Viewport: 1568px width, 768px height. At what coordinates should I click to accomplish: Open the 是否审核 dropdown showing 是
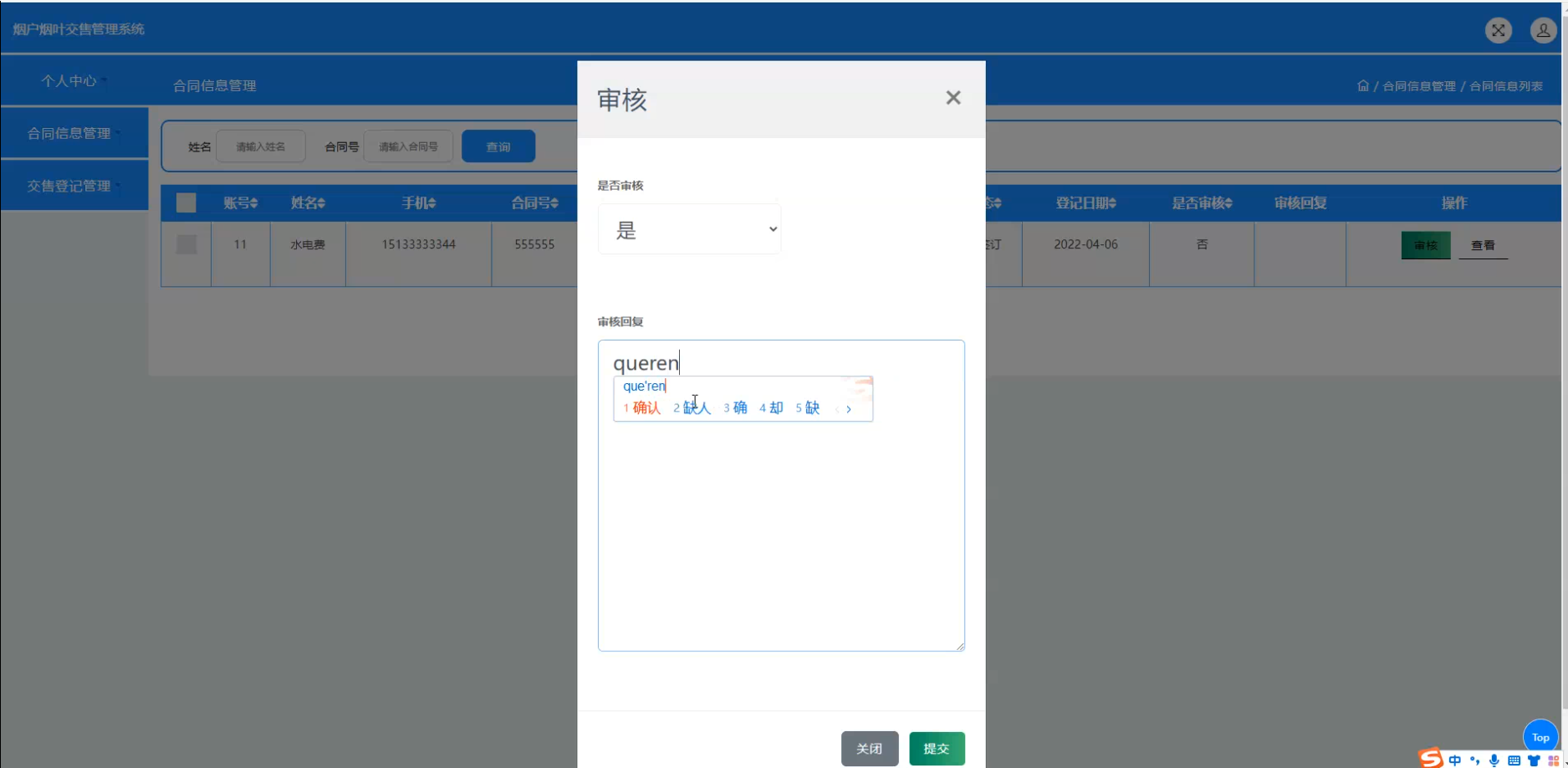689,229
